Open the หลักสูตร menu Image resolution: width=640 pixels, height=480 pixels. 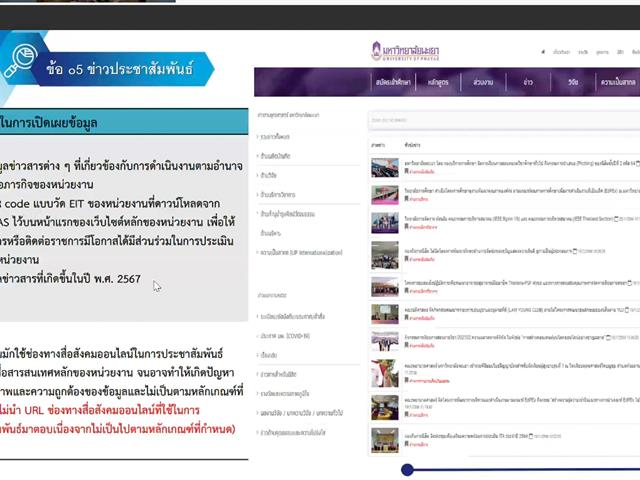(x=438, y=82)
